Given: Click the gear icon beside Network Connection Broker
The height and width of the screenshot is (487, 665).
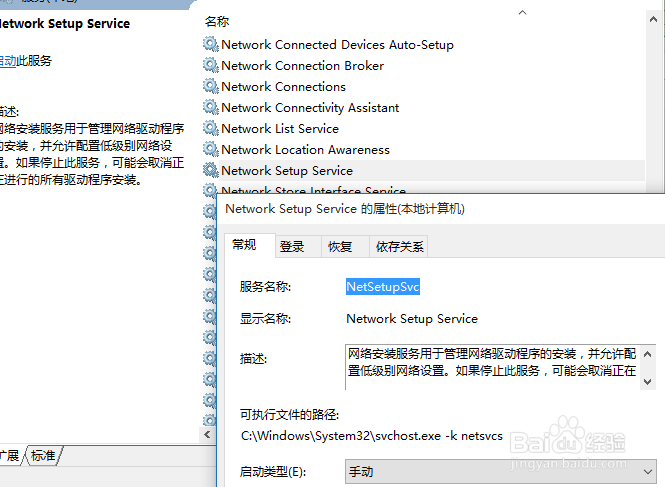Looking at the screenshot, I should (x=210, y=65).
